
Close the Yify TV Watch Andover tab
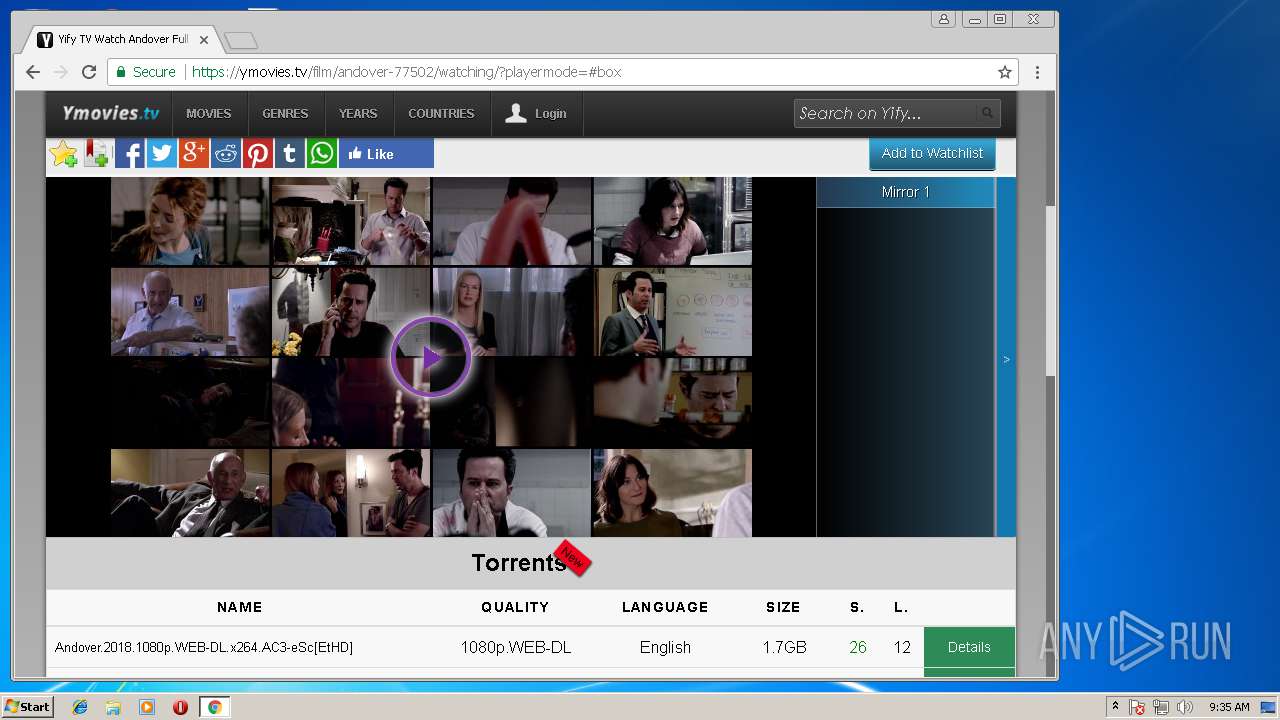tap(204, 40)
